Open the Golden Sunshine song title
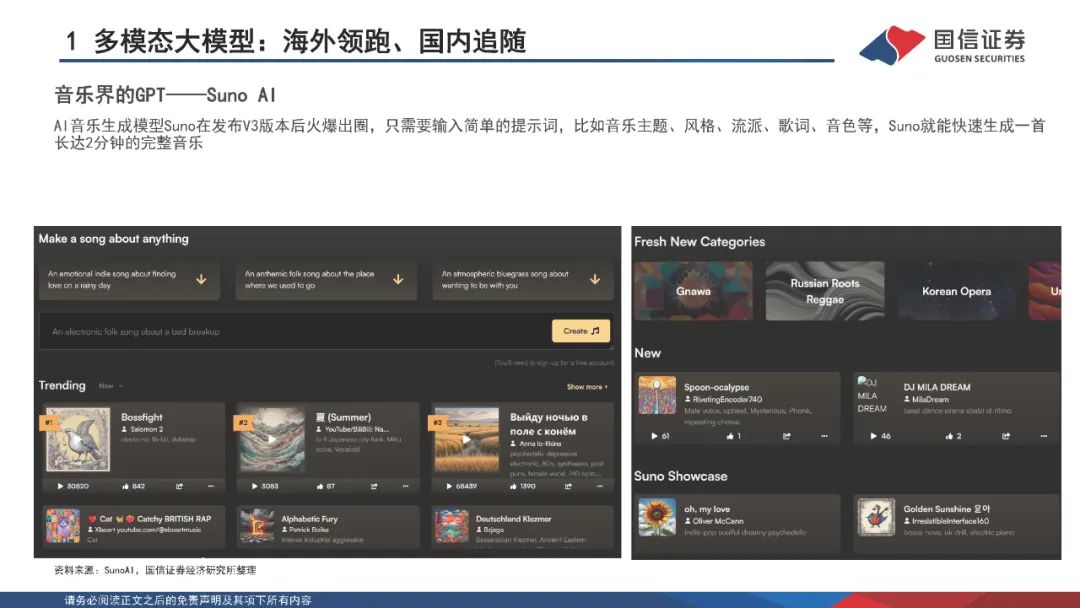The image size is (1080, 608). (x=946, y=509)
